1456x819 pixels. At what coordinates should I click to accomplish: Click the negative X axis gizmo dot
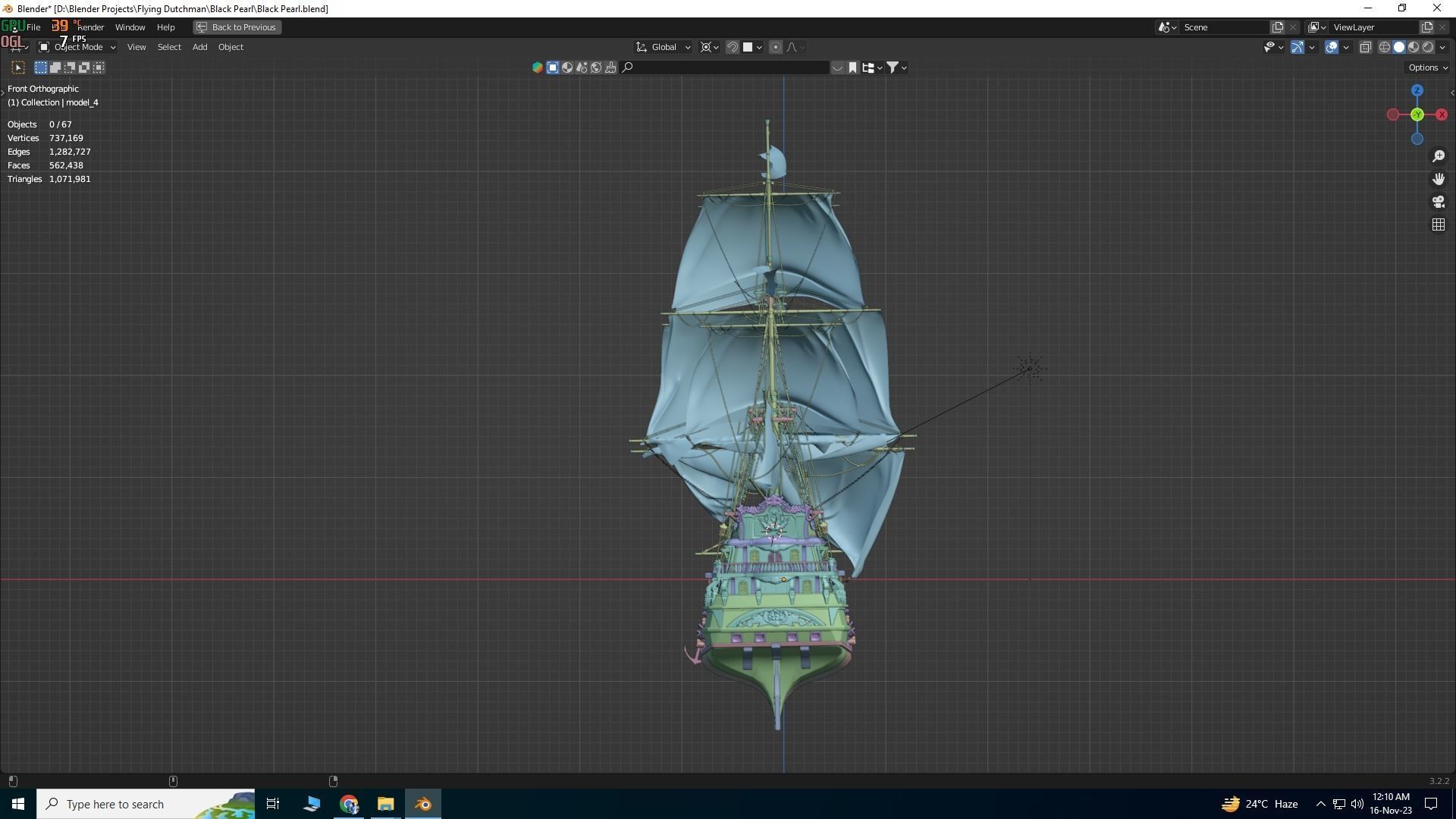click(x=1393, y=115)
